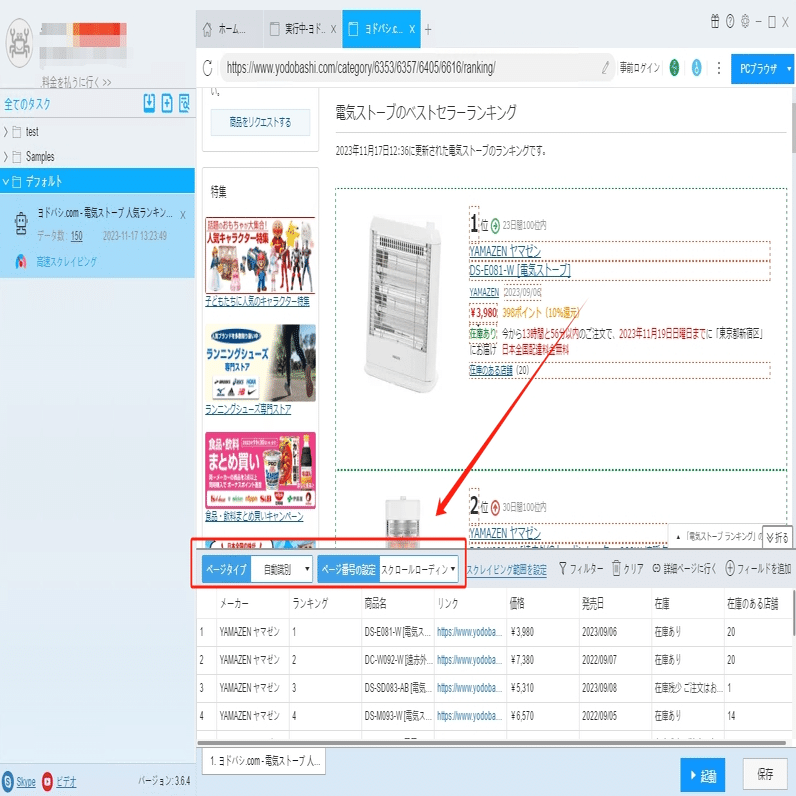796x796 pixels.
Task: Click cell DS-M093-W in row 4
Action: click(x=397, y=716)
